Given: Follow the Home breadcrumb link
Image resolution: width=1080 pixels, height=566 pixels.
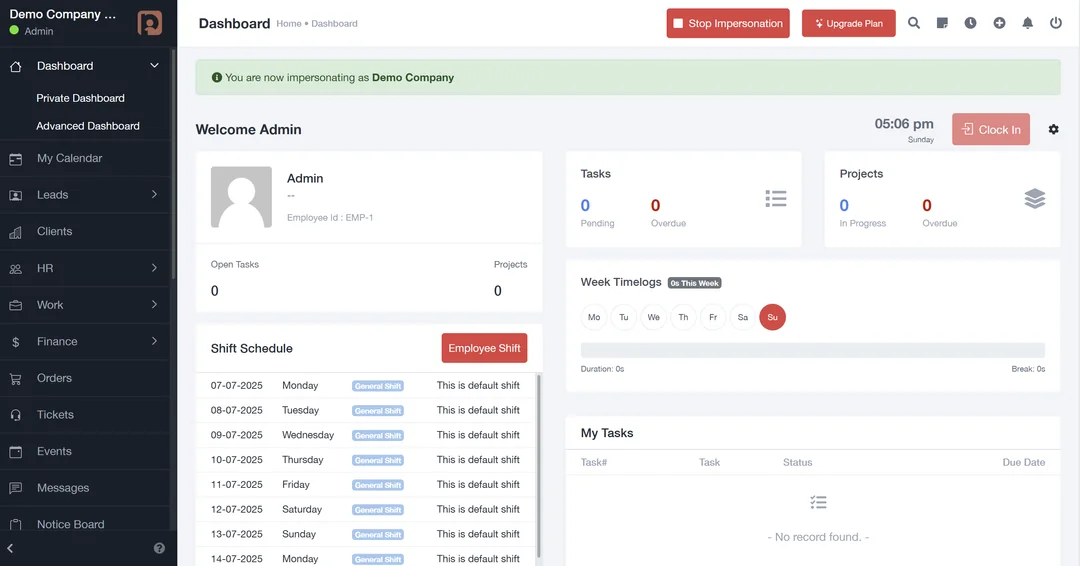Looking at the screenshot, I should pyautogui.click(x=289, y=23).
